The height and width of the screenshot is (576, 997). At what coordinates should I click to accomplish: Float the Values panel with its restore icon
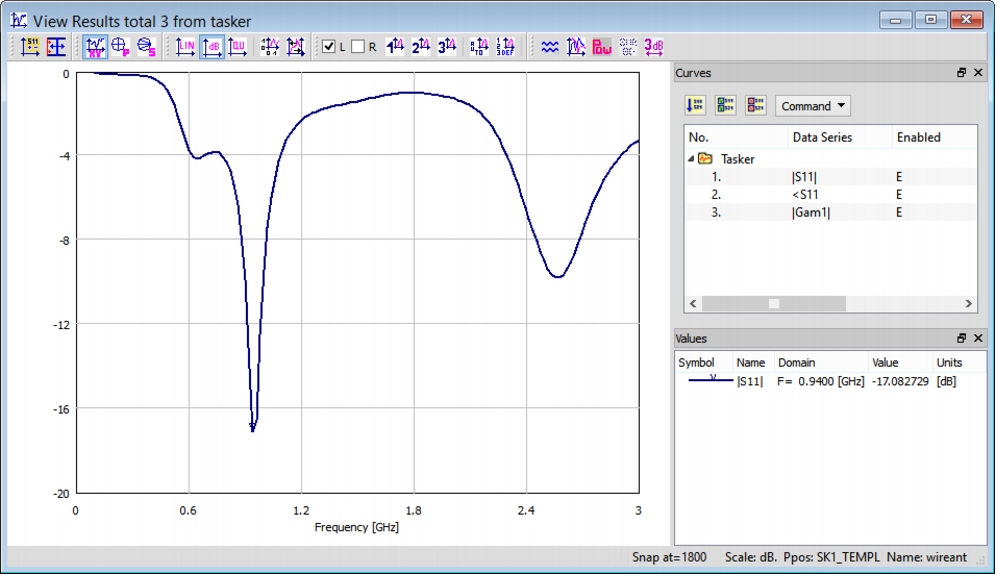click(961, 338)
